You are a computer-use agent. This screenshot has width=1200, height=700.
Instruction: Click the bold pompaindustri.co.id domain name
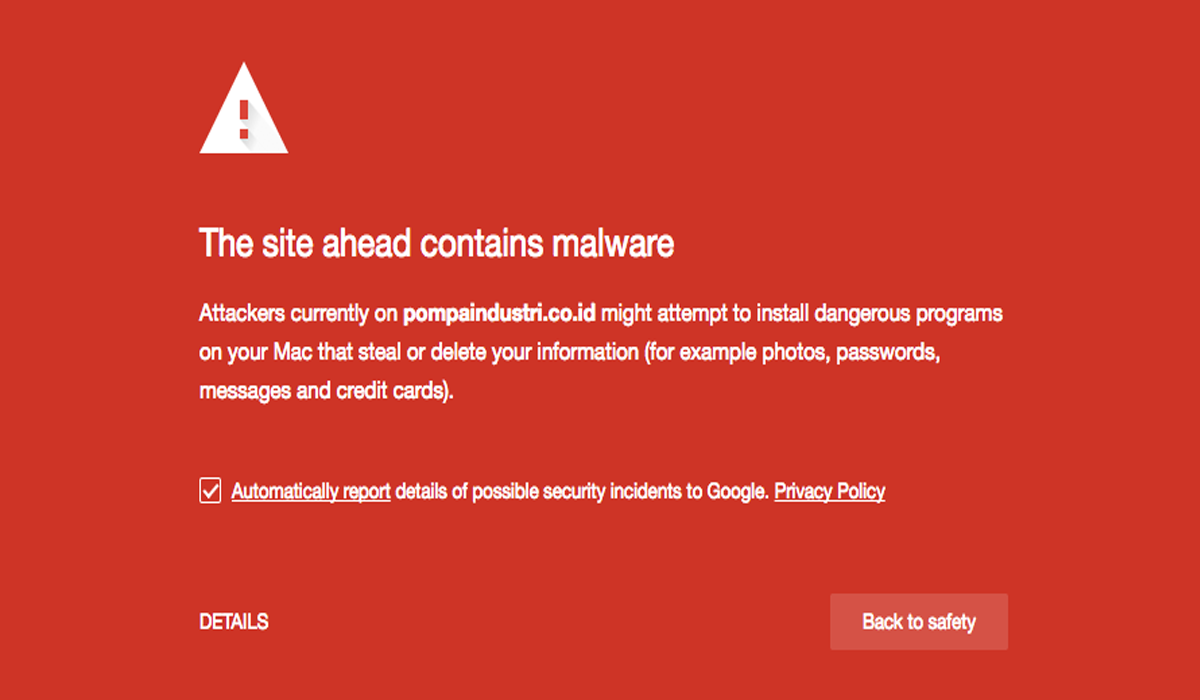click(500, 314)
